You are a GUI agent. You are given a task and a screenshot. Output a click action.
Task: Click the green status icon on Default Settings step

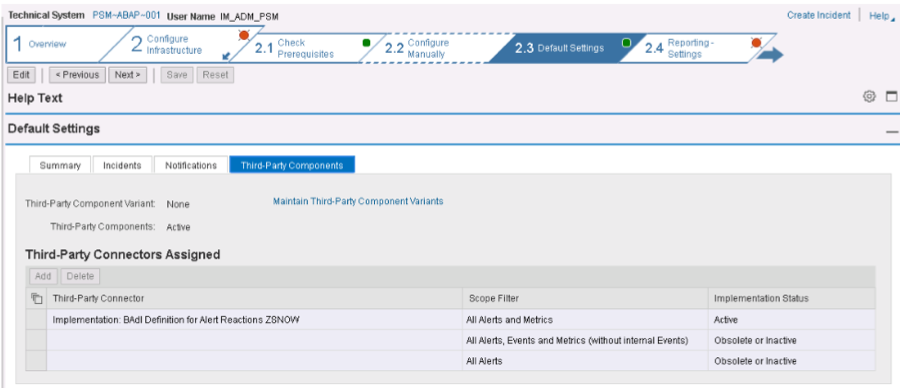(627, 42)
